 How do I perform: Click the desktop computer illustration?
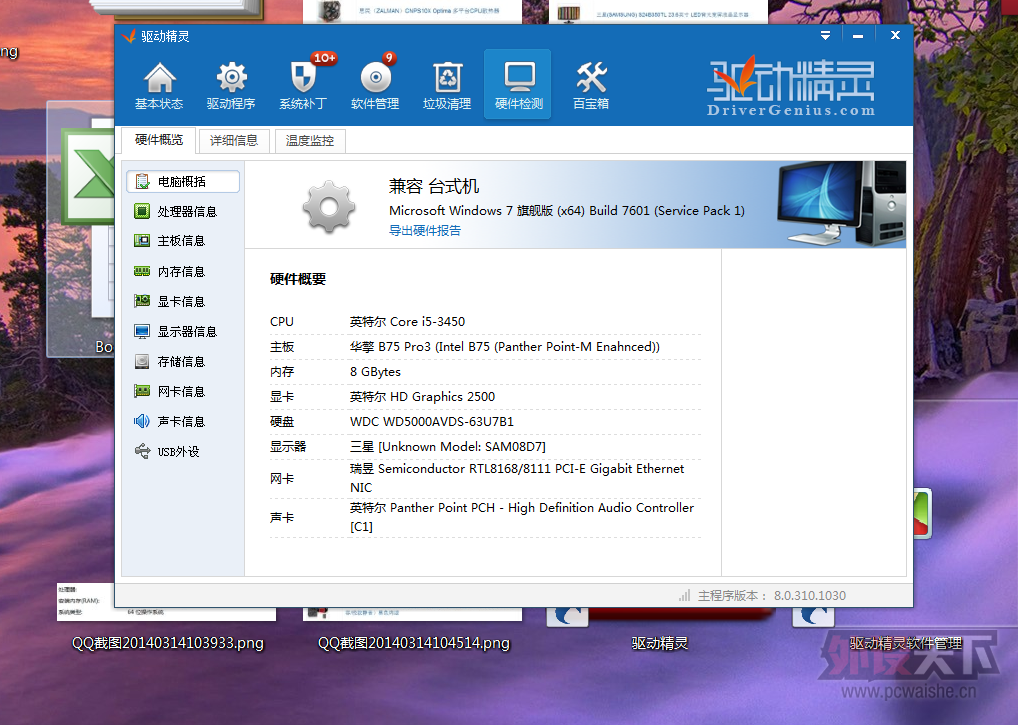pos(841,204)
